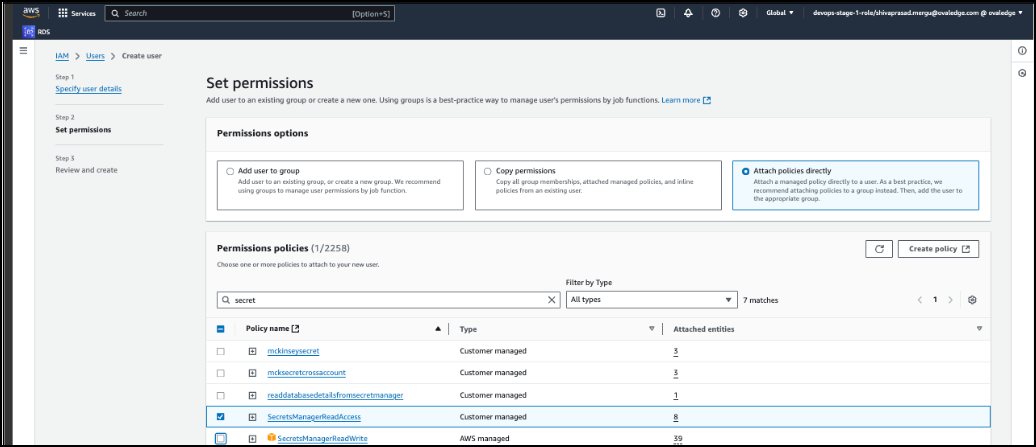Go to Users in breadcrumb
This screenshot has height=447, width=1036.
tap(95, 56)
